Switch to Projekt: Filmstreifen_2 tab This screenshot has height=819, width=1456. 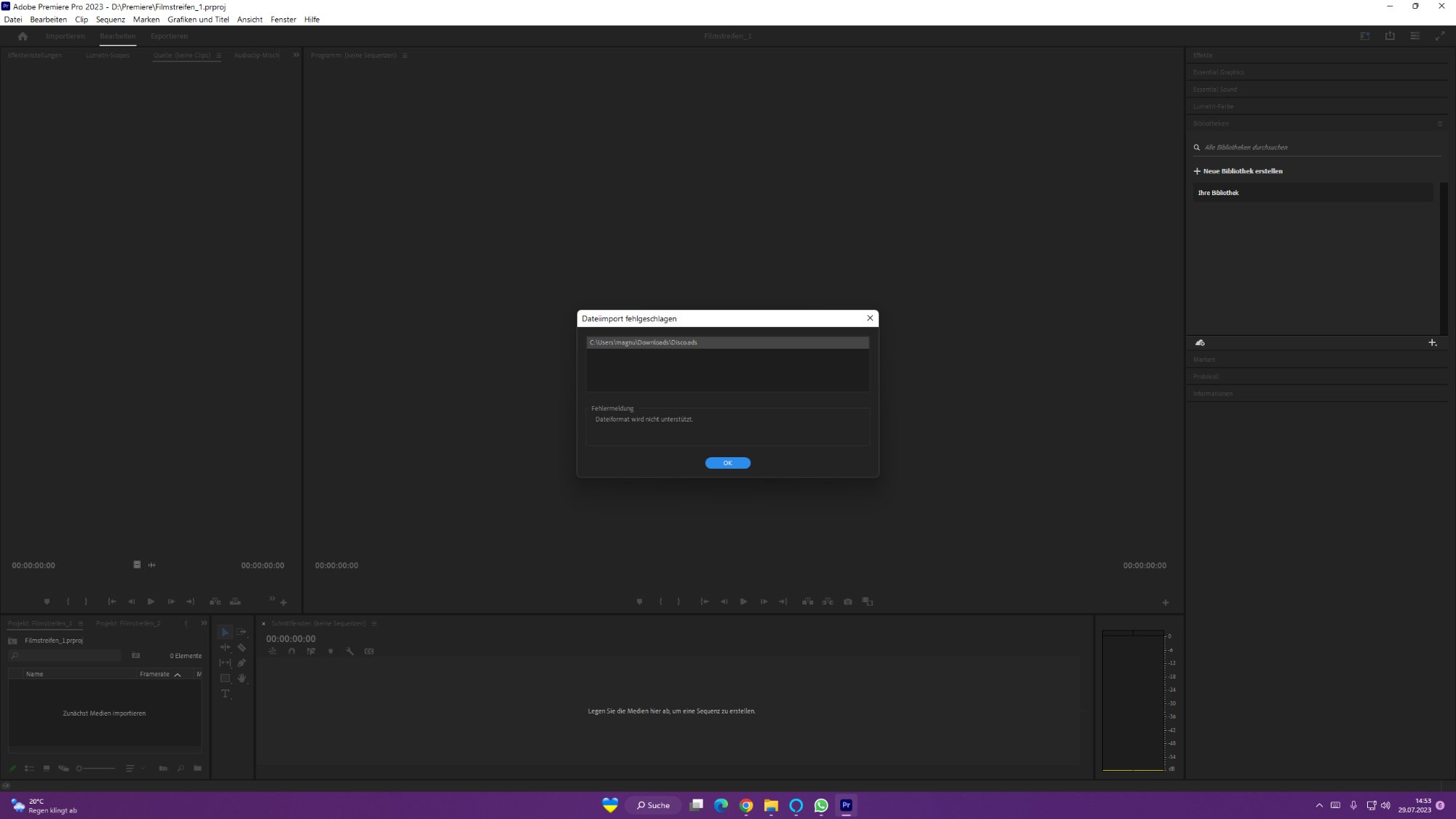pos(128,624)
